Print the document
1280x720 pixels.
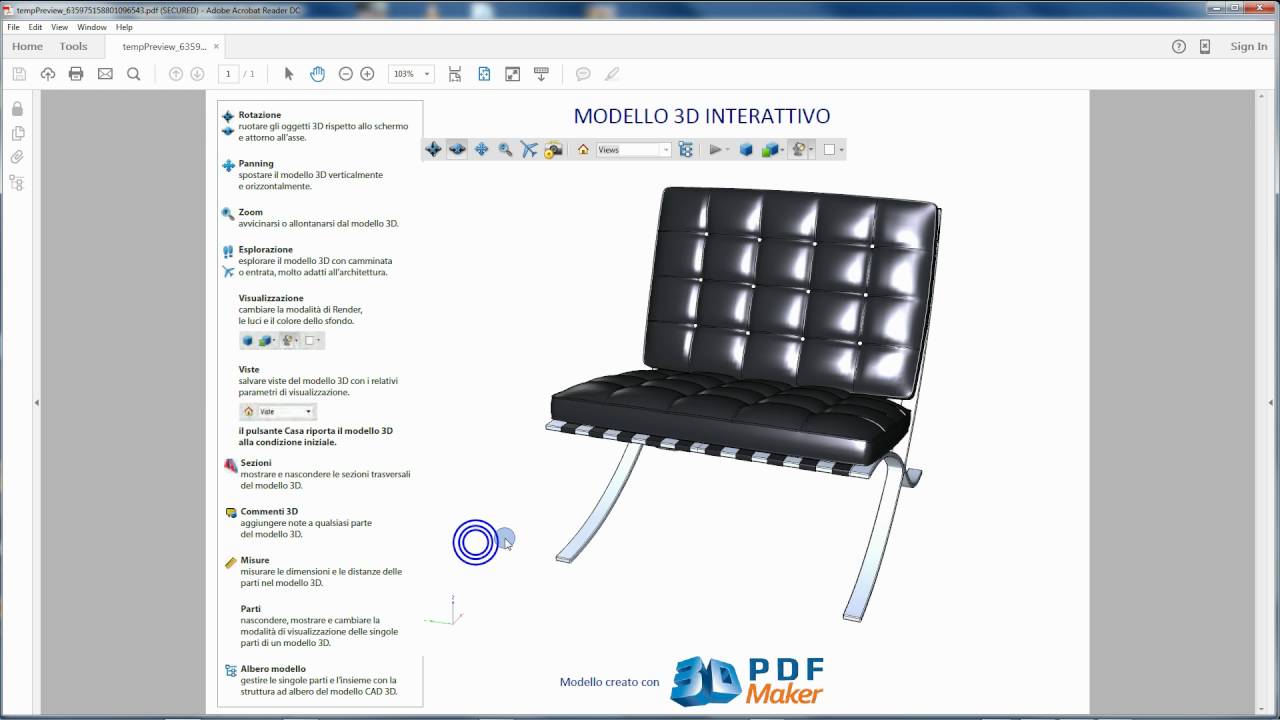point(76,74)
